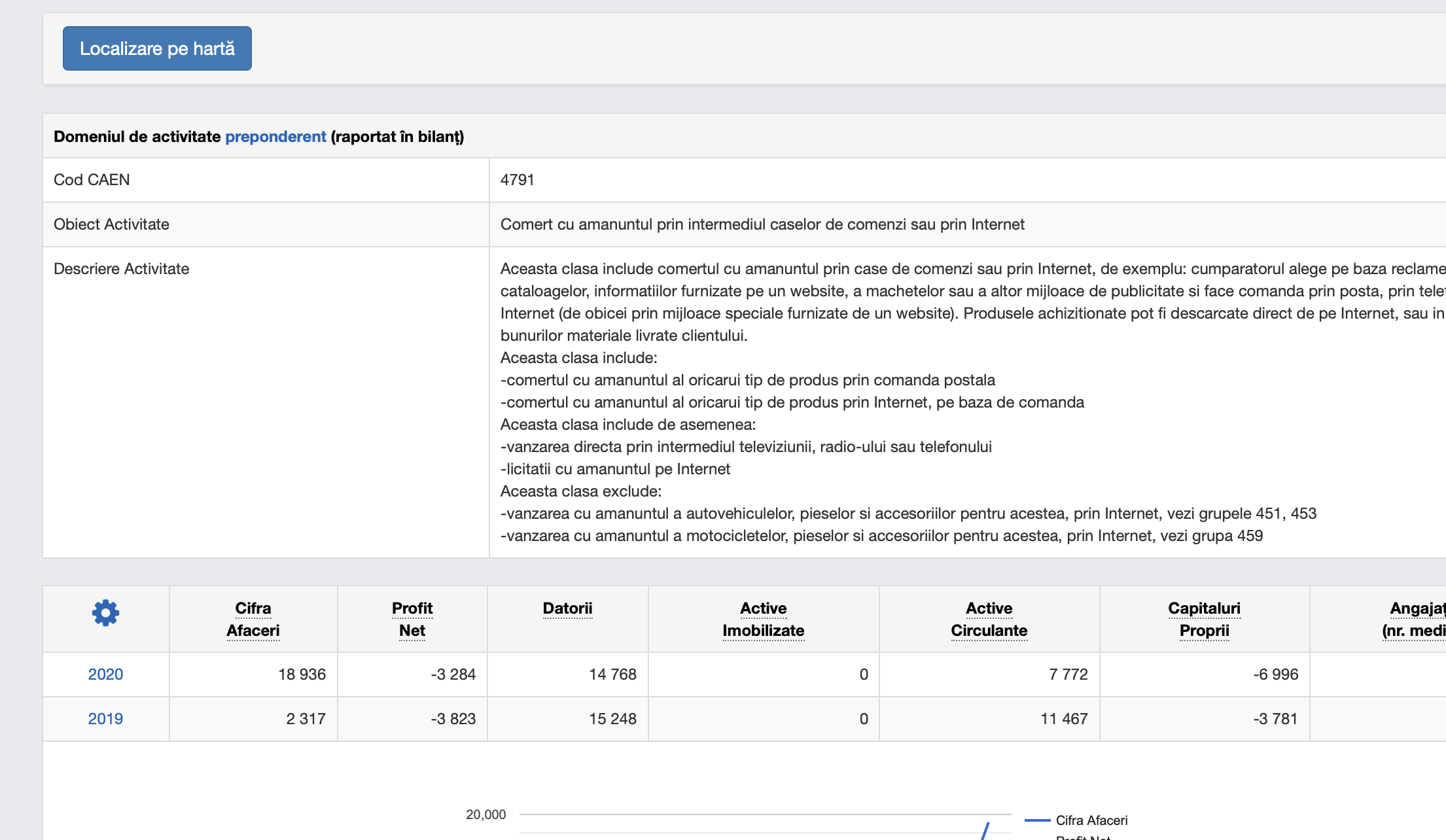
Task: Open the 2020 year link
Action: [x=105, y=674]
